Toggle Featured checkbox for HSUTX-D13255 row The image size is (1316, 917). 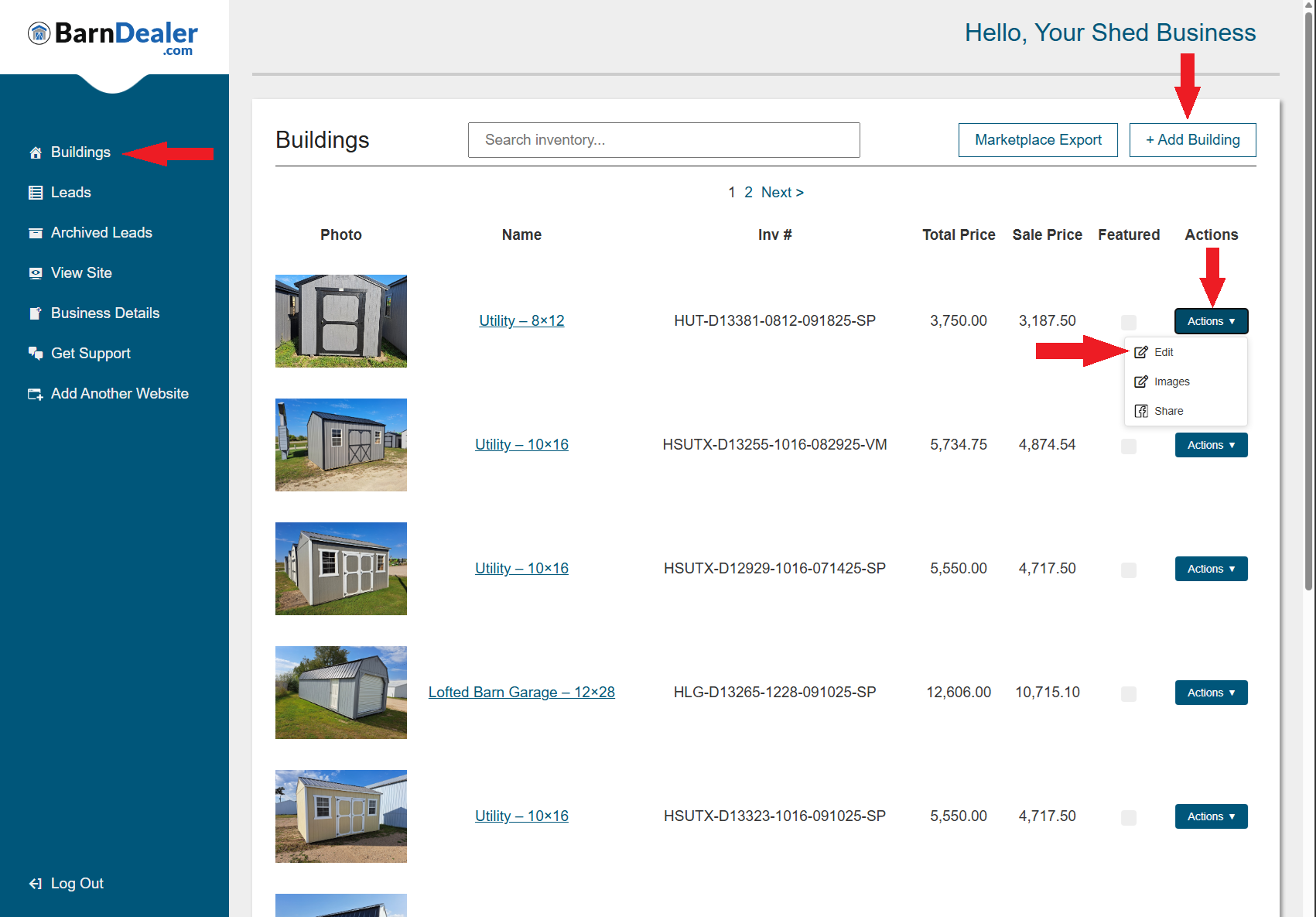pyautogui.click(x=1129, y=446)
